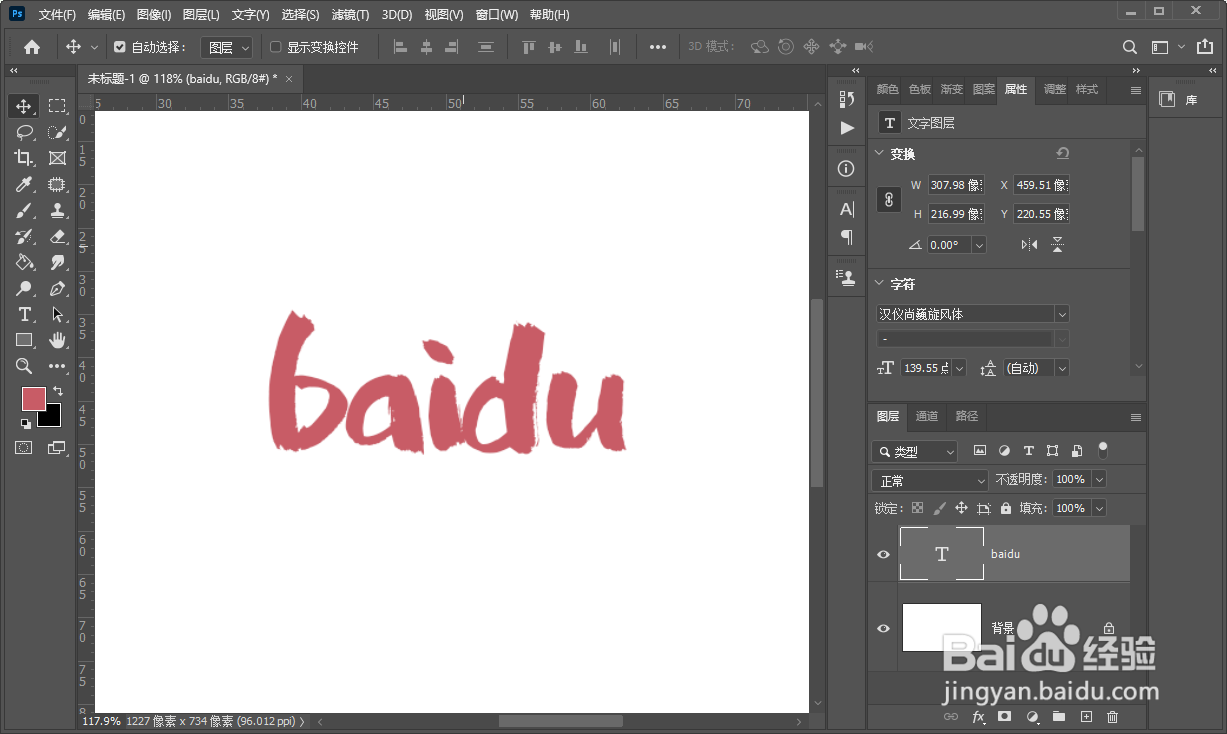Switch to the 调整 tab
Viewport: 1227px width, 734px height.
(1055, 89)
